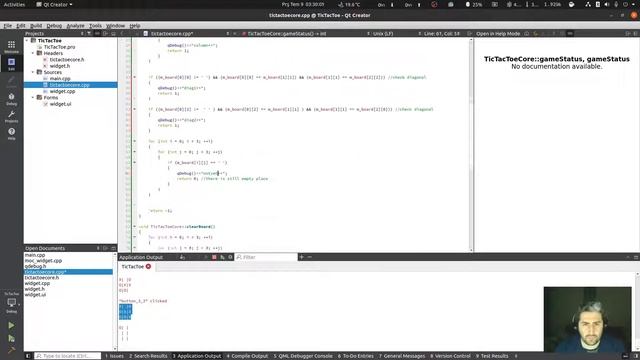This screenshot has width=640, height=360.
Task: Close the TicTacToe output tab
Action: (148, 267)
